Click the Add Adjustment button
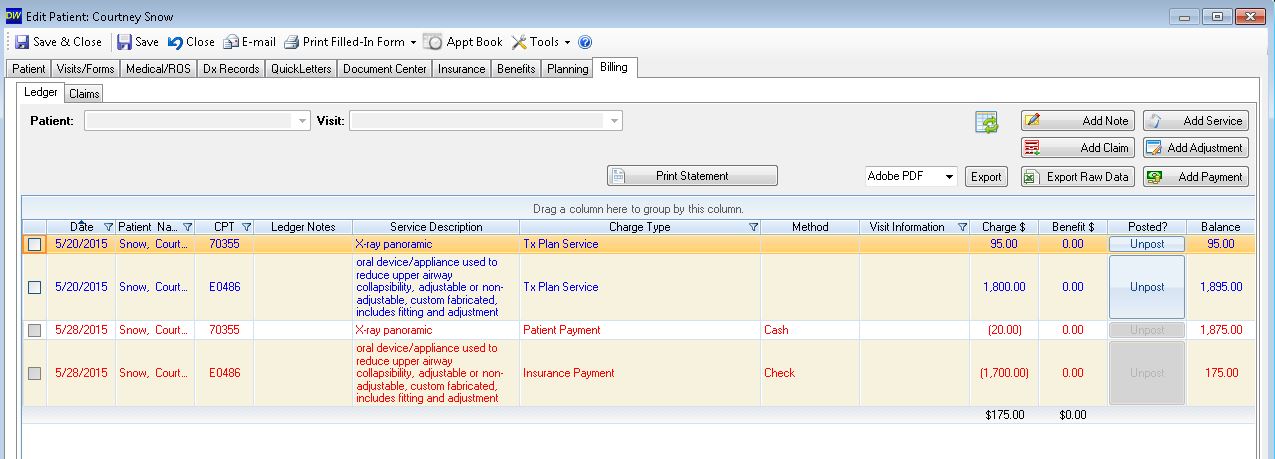This screenshot has height=459, width=1275. tap(1195, 148)
